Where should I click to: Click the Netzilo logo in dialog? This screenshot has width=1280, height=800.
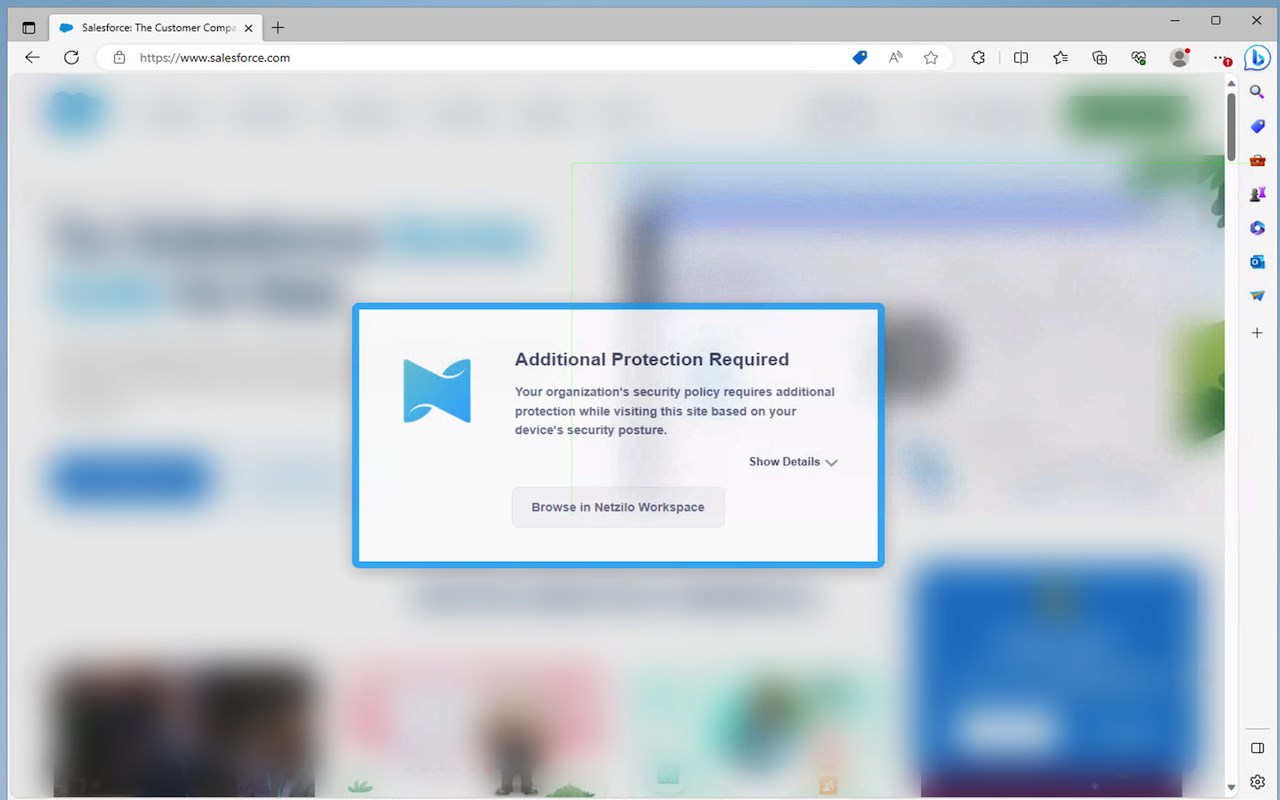[437, 391]
